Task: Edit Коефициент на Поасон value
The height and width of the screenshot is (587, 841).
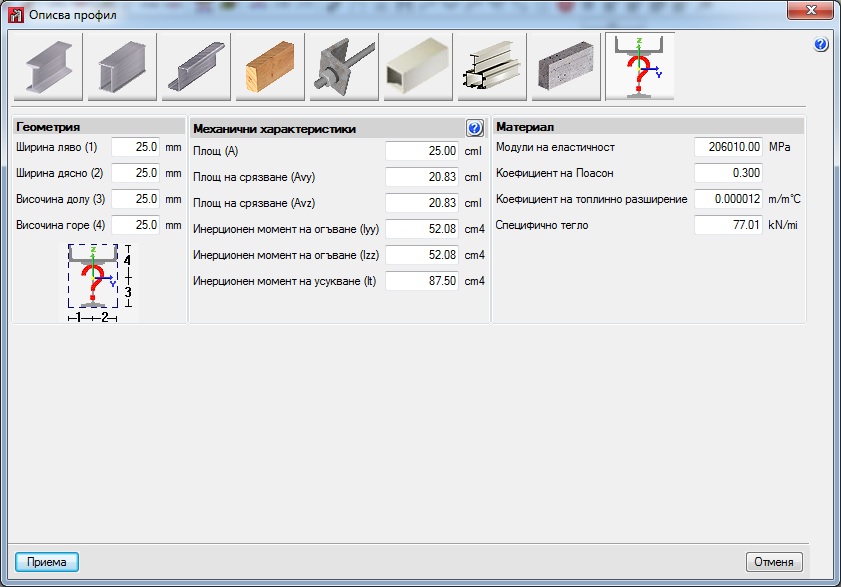Action: 728,173
